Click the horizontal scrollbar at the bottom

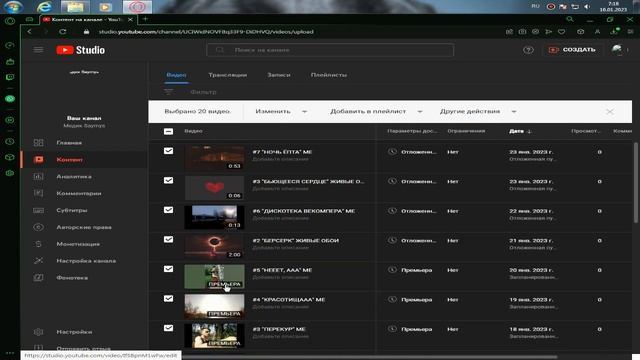coord(369,356)
